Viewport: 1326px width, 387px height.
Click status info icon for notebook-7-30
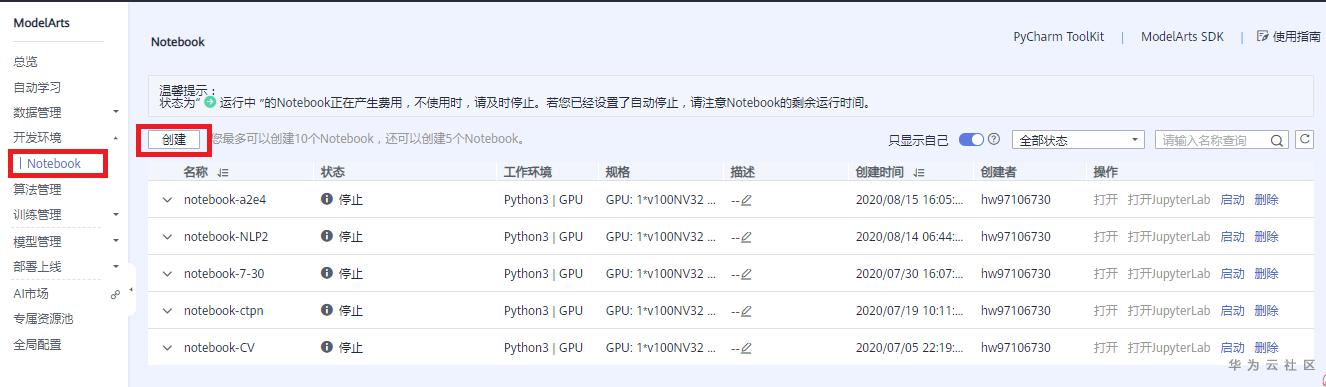(327, 273)
